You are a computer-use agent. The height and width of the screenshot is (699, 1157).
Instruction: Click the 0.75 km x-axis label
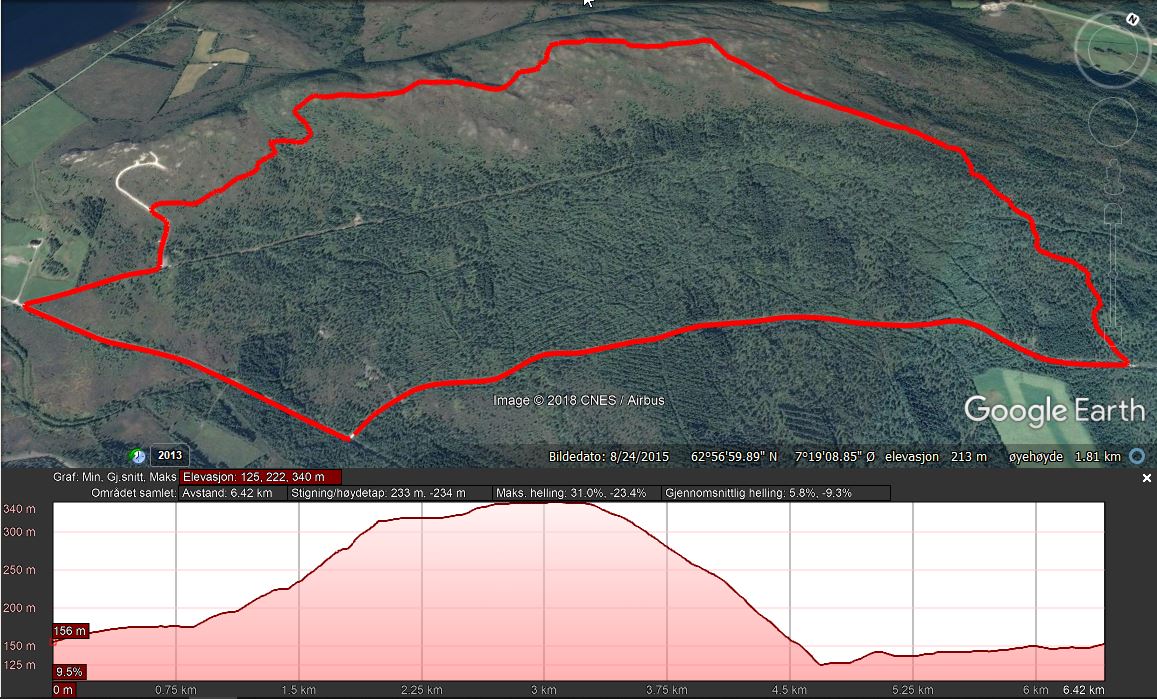tap(176, 690)
